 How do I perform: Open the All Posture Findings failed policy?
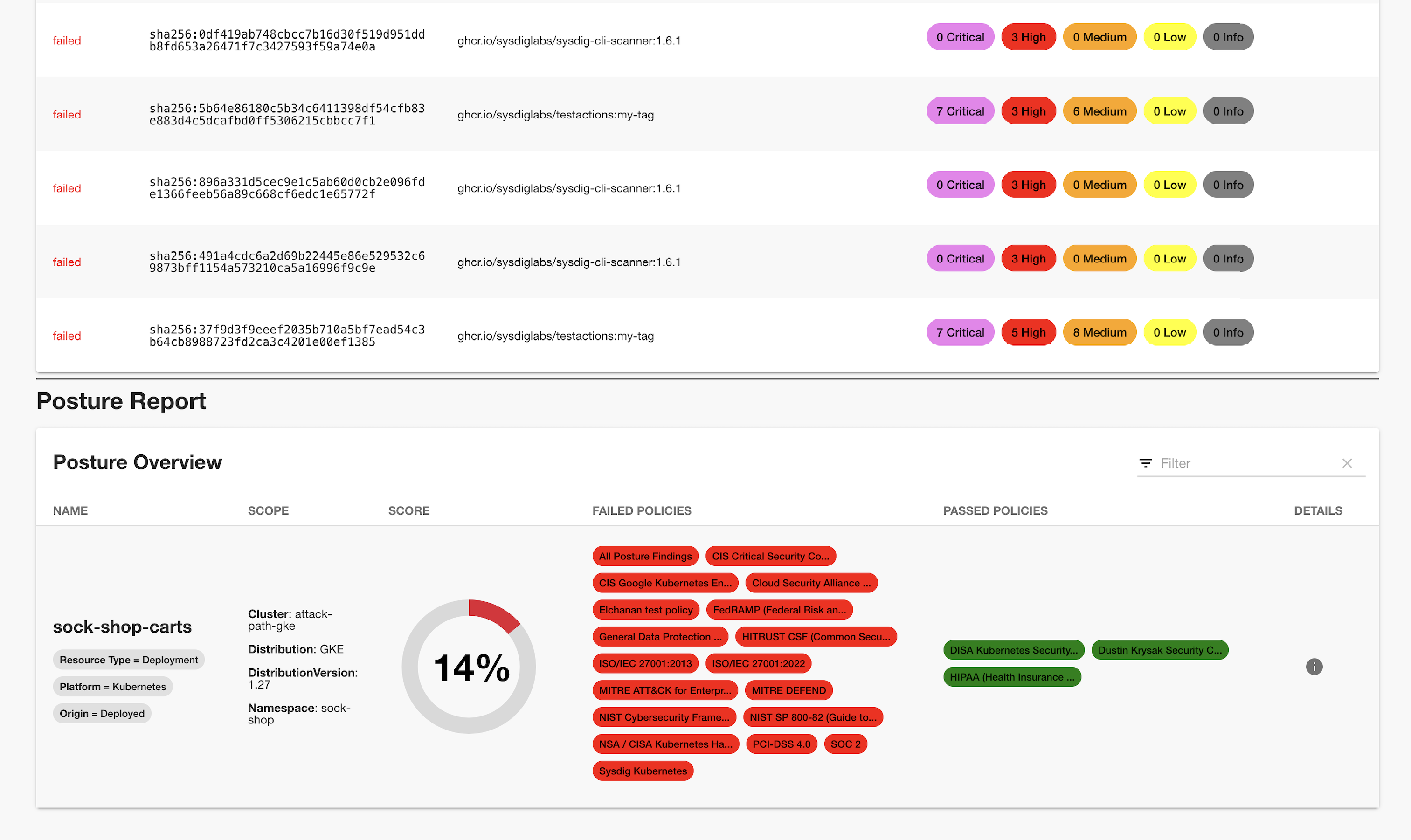(645, 556)
